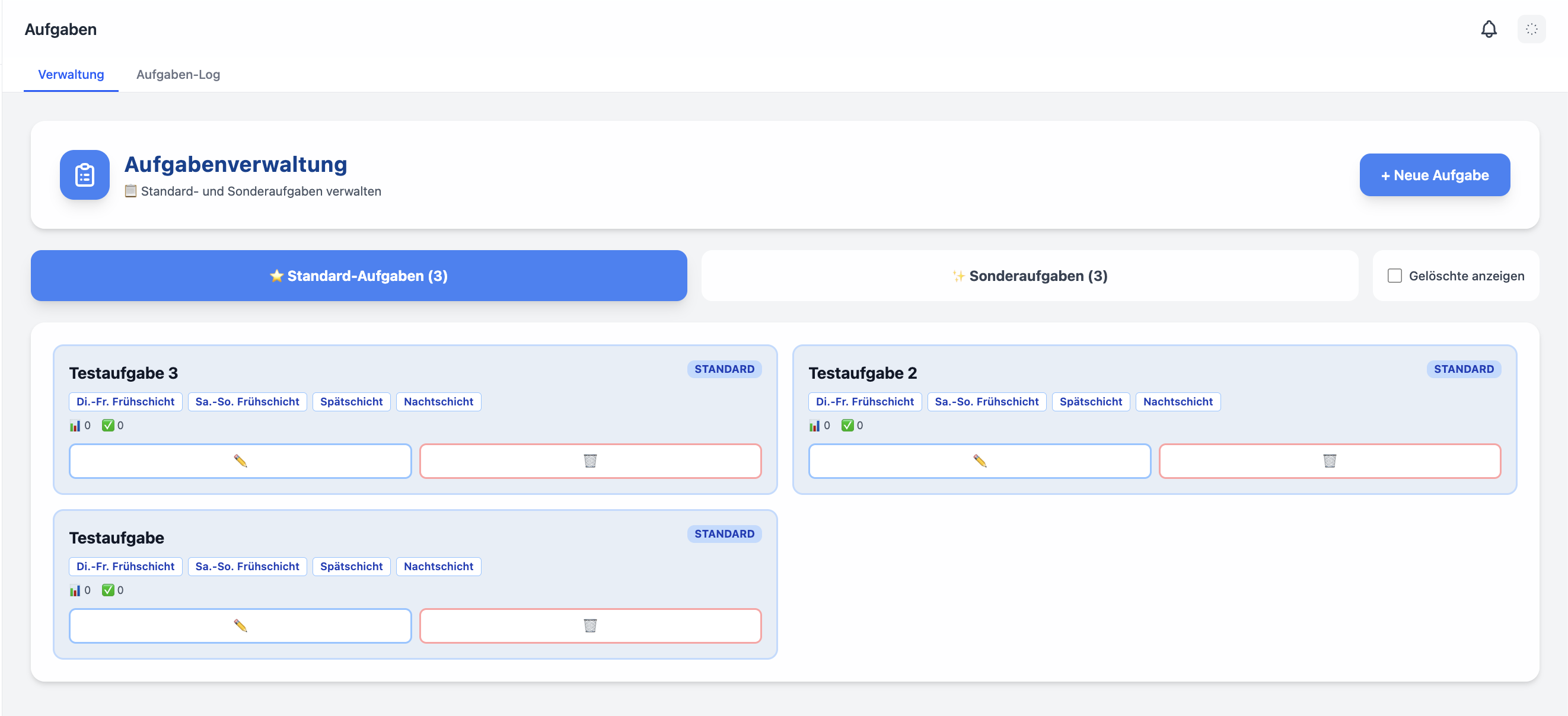Enable the Gelöschte anzeigen checkbox

point(1394,276)
